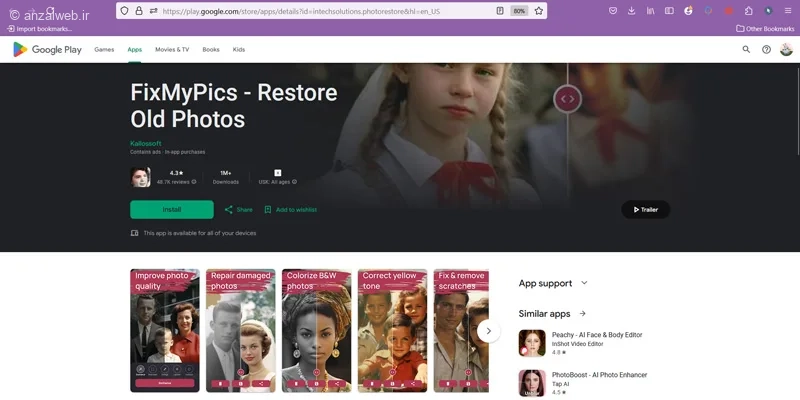
Task: Go to the Books tab
Action: click(211, 49)
